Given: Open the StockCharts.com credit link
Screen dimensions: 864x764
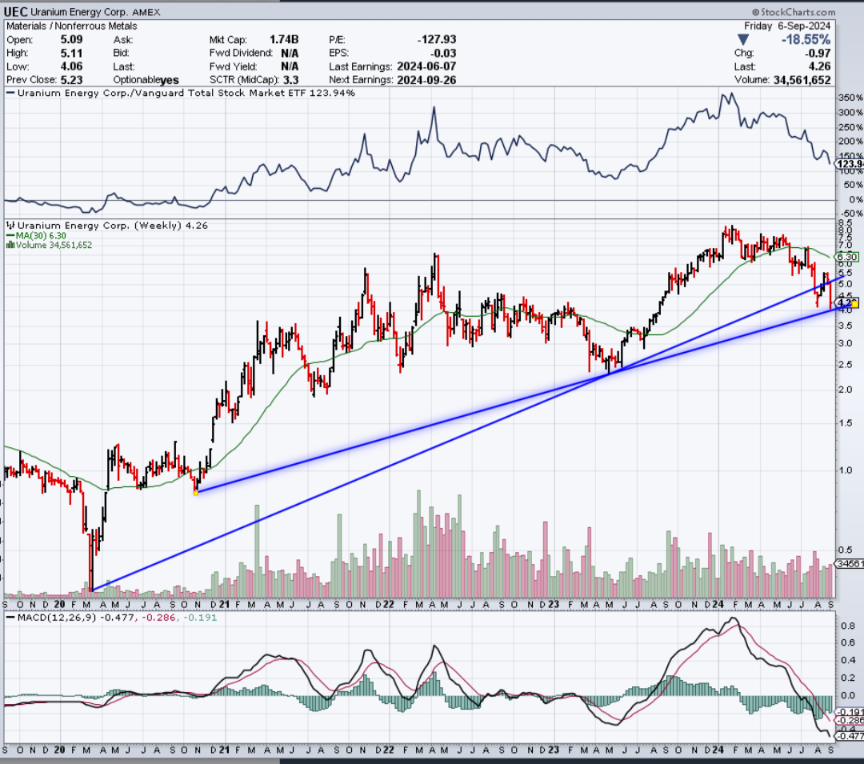Looking at the screenshot, I should (793, 12).
